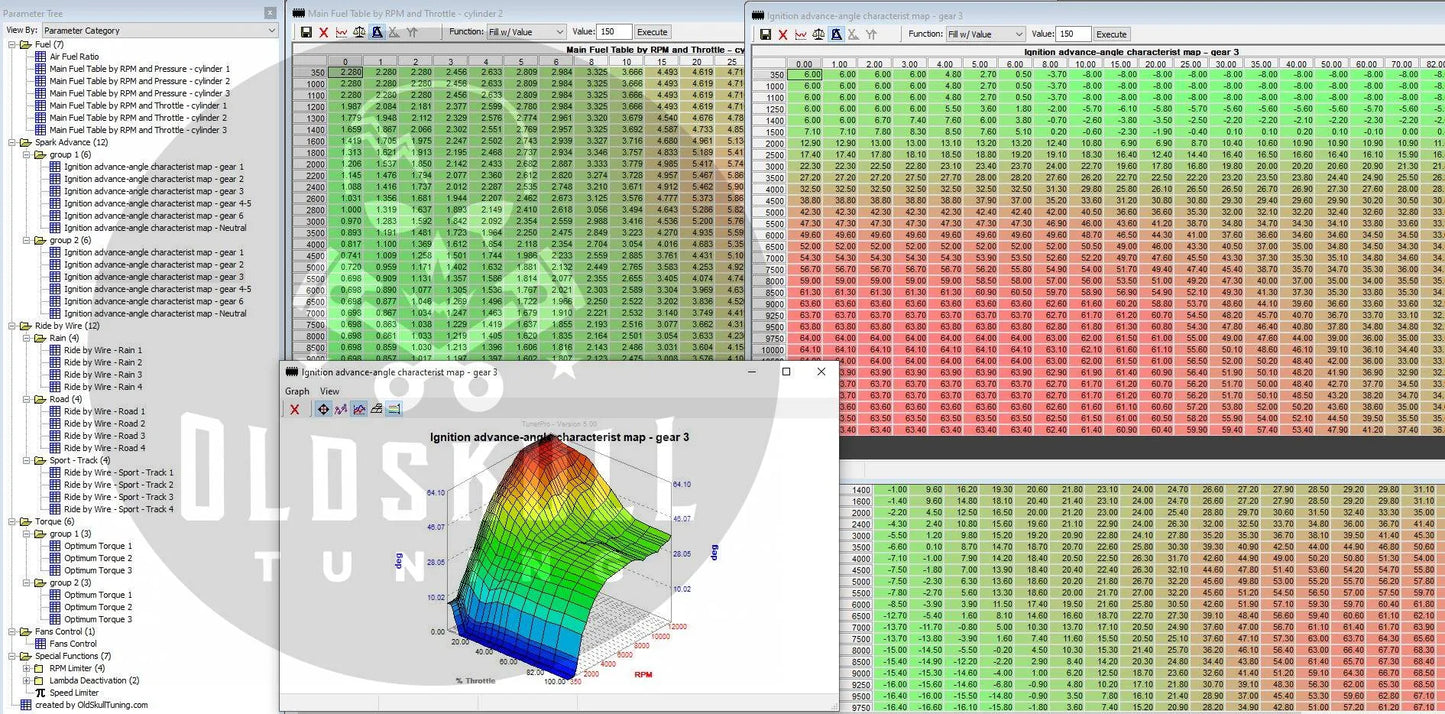Click the wireframe surface icon in the graph toolbar
The image size is (1445, 714).
tap(376, 409)
